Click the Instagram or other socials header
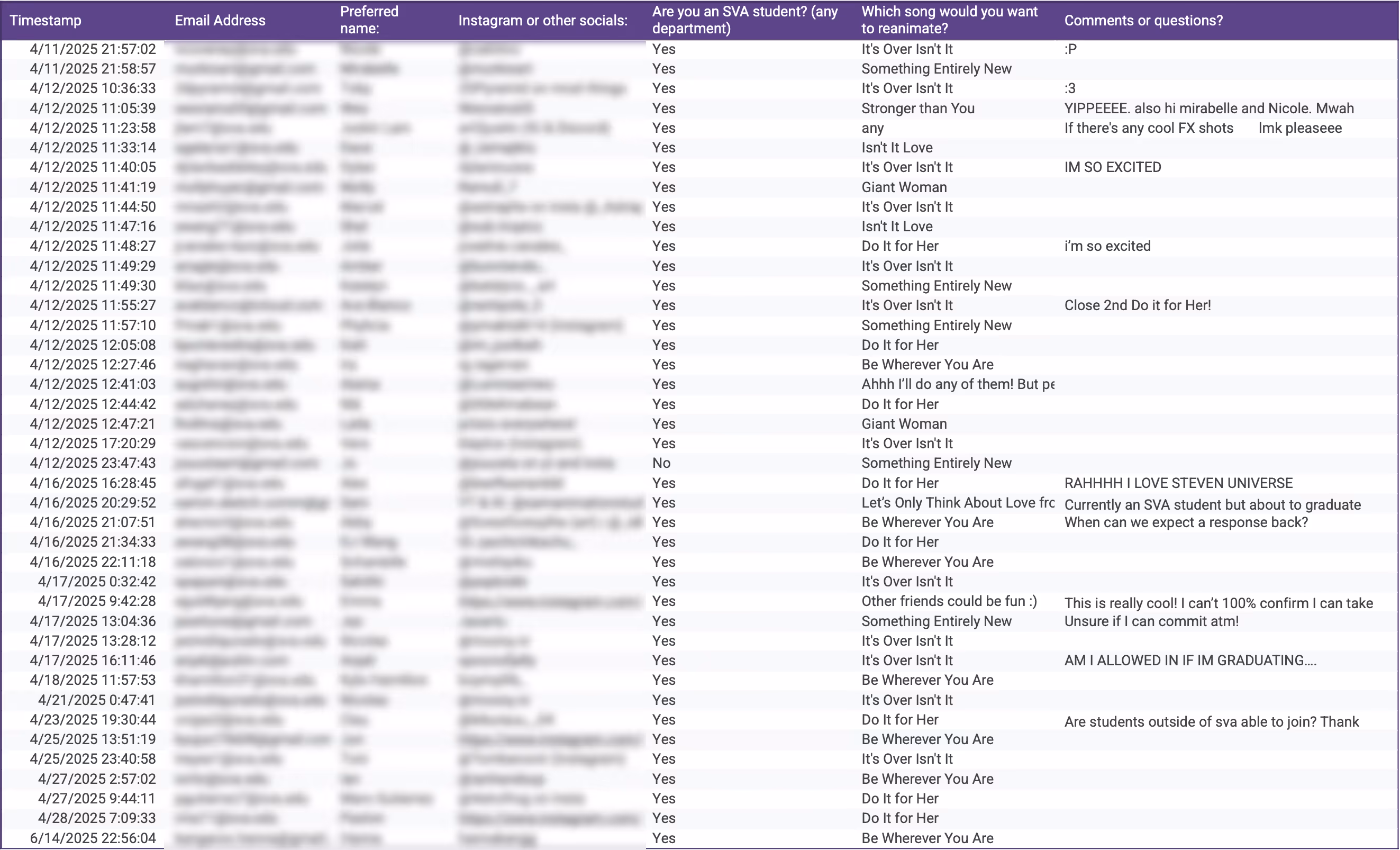The height and width of the screenshot is (850, 1400). 543,21
